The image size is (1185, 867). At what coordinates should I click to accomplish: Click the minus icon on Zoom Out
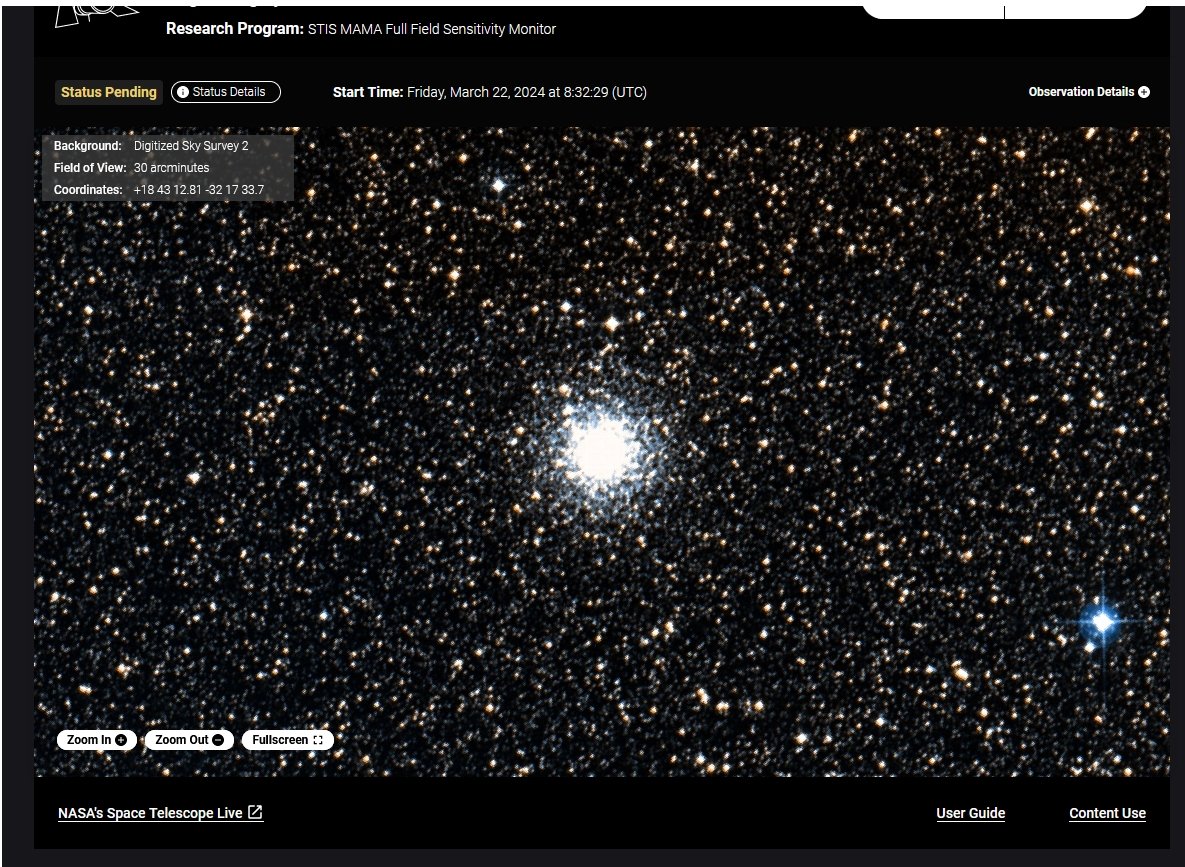[218, 740]
